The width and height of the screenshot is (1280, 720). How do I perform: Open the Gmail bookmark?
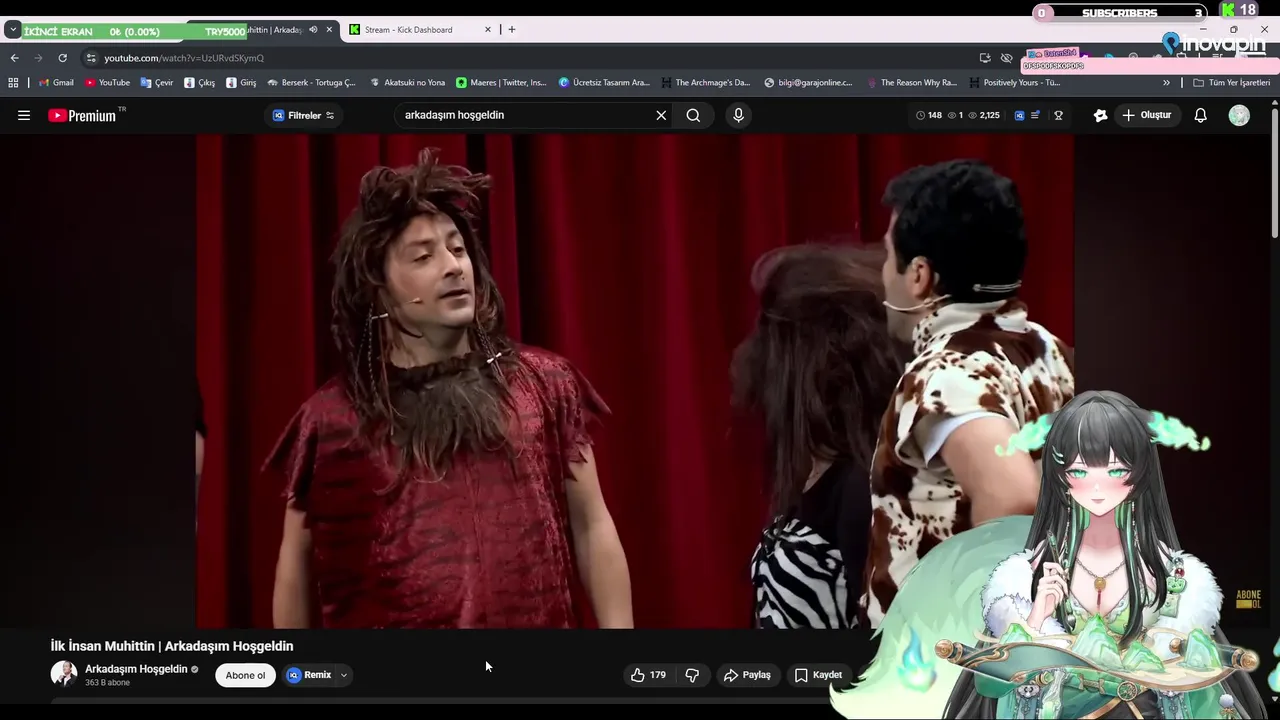56,83
